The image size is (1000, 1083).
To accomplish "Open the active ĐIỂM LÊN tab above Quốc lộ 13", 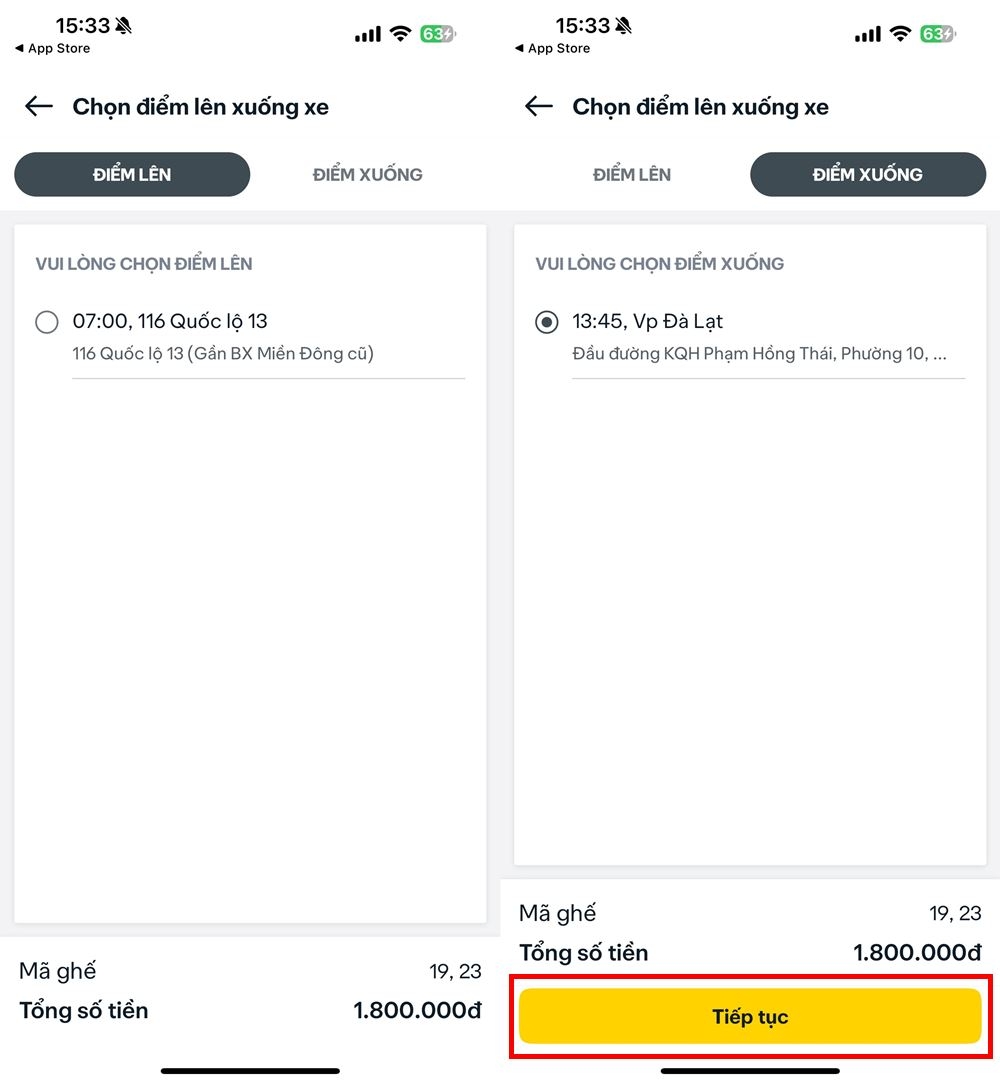I will [132, 174].
